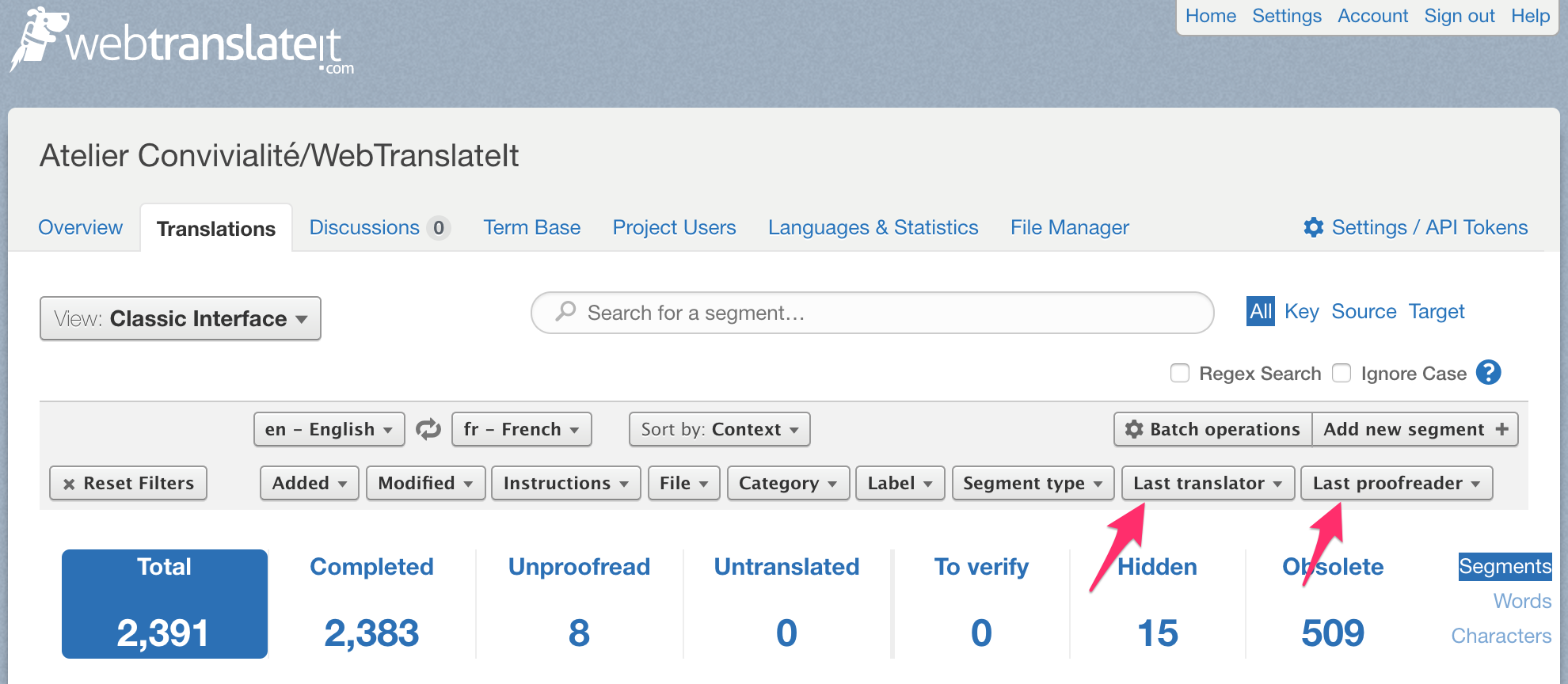Enable the Regex Search checkbox
This screenshot has width=1568, height=684.
point(1180,373)
